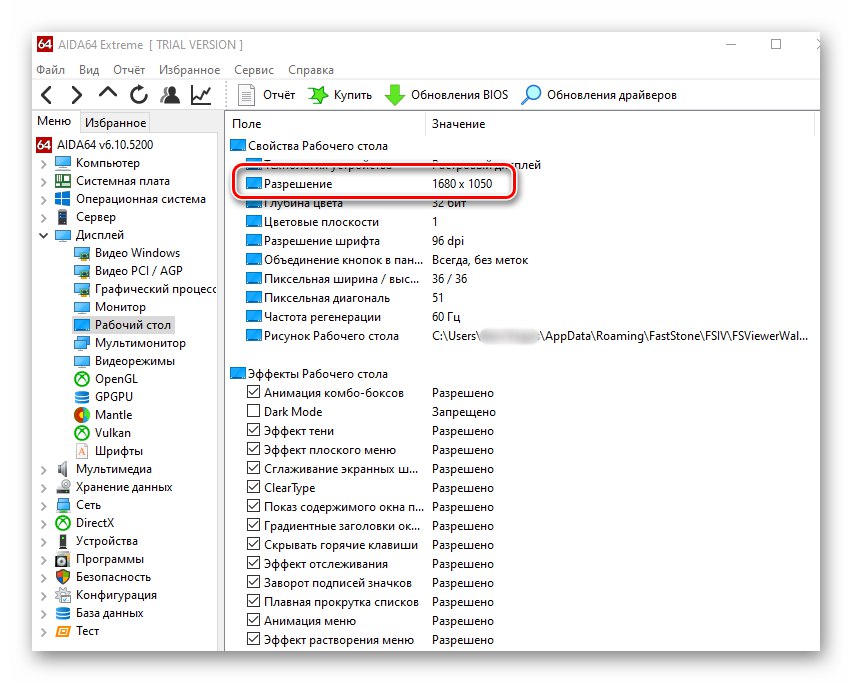
Task: Toggle the Dark Mode checkbox
Action: pyautogui.click(x=253, y=412)
